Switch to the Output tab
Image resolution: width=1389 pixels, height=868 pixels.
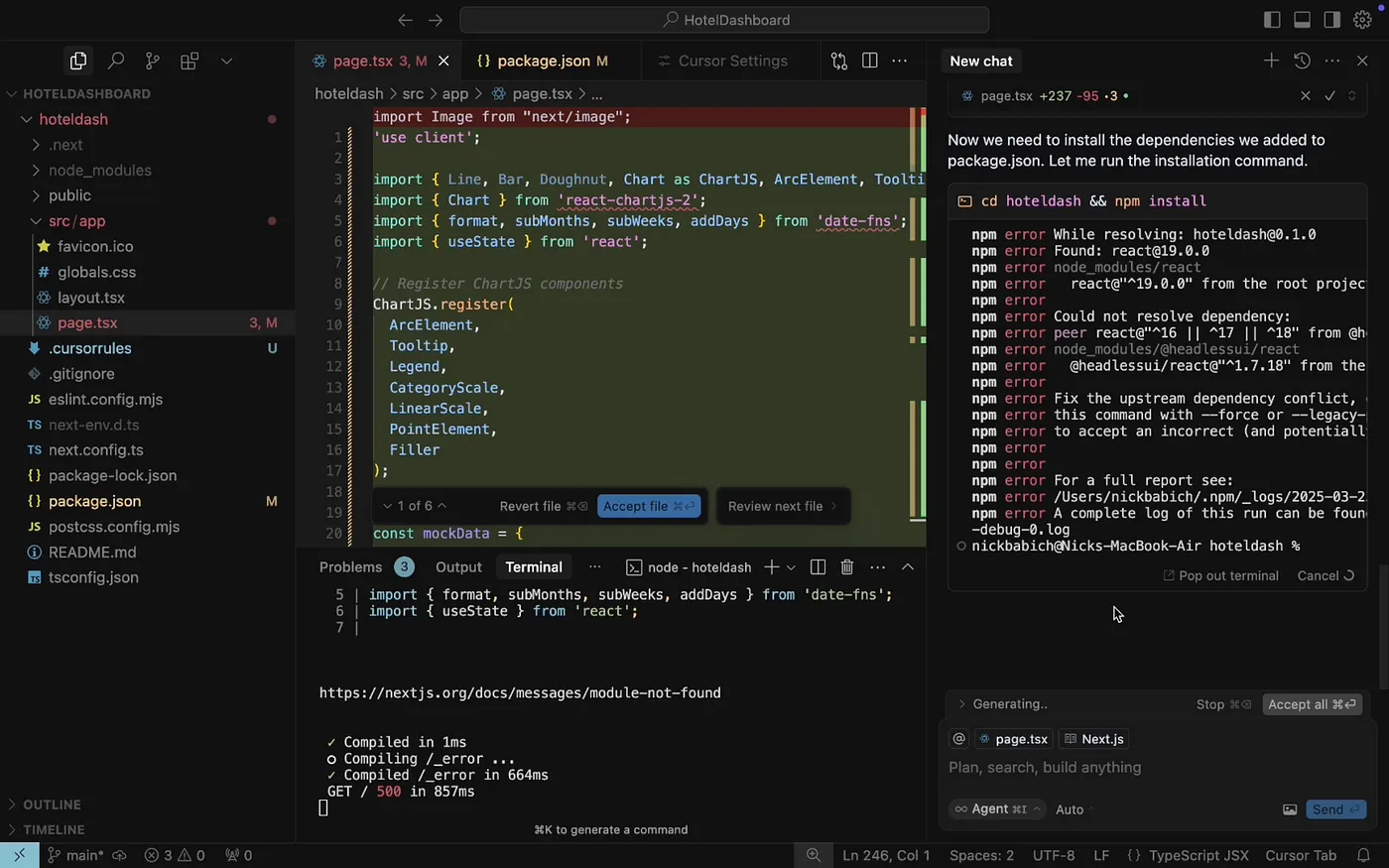pos(457,566)
